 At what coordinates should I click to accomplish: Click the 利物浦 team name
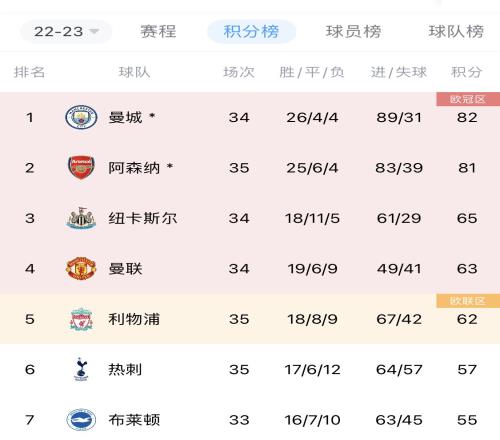(x=134, y=319)
